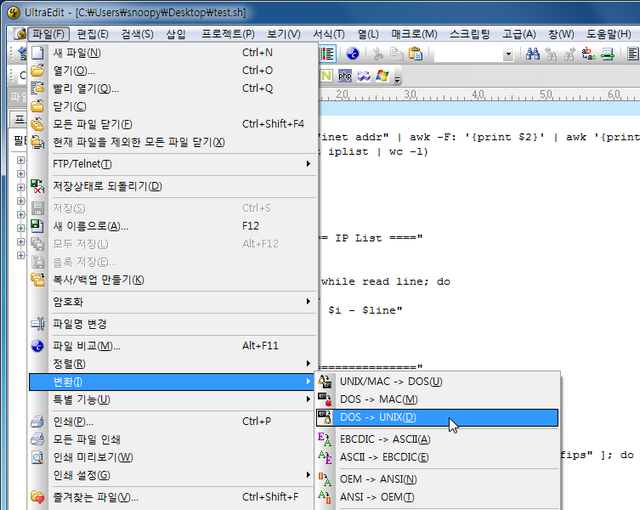640x510 pixels.
Task: Select Make Copy/Backup (복사/백업 만들기)
Action: 173,280
